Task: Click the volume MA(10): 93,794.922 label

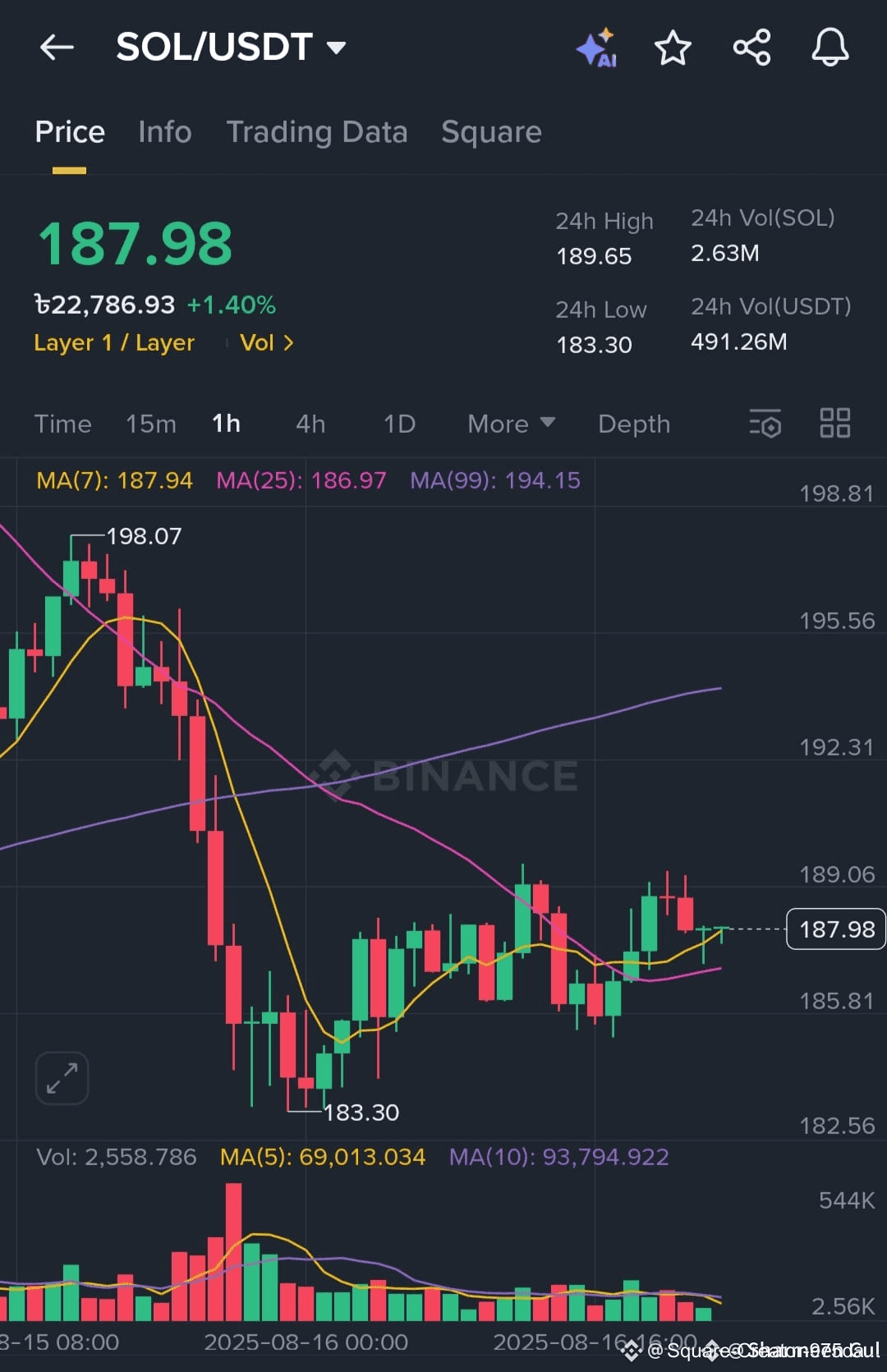Action: pyautogui.click(x=559, y=1157)
